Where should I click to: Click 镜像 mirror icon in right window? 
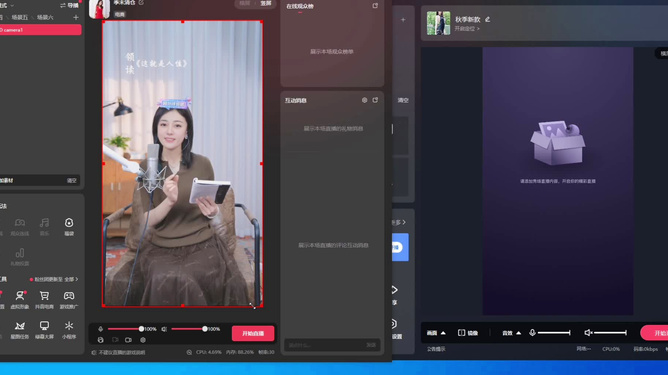[461, 333]
